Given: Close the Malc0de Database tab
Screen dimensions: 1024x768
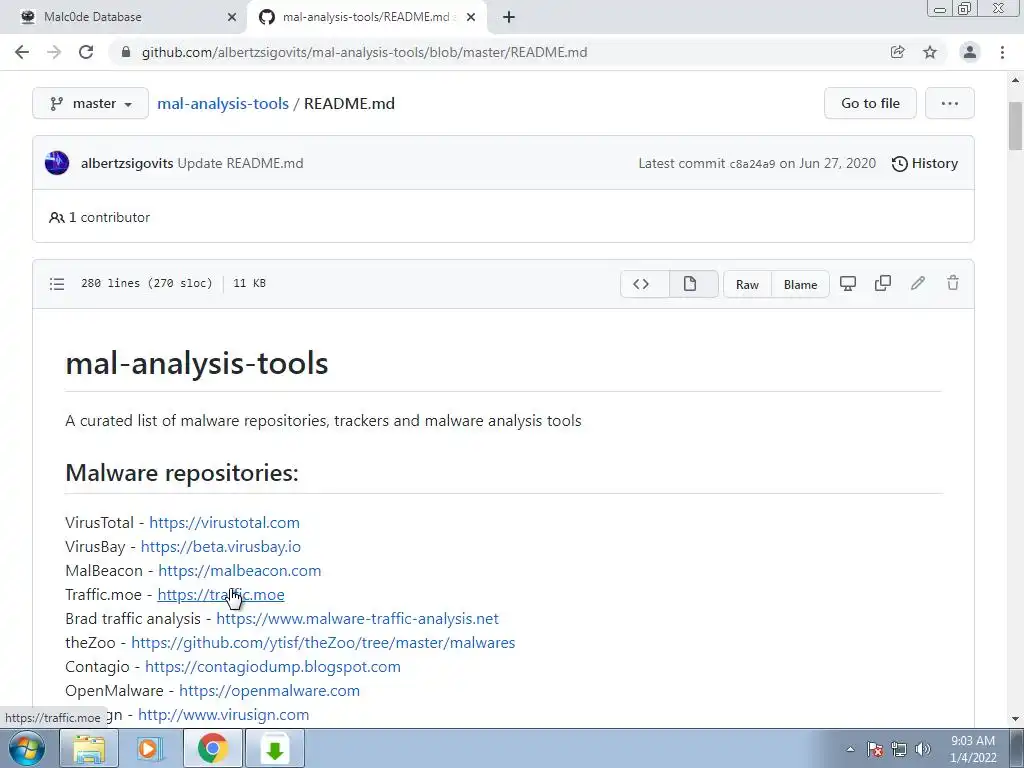Looking at the screenshot, I should [232, 17].
